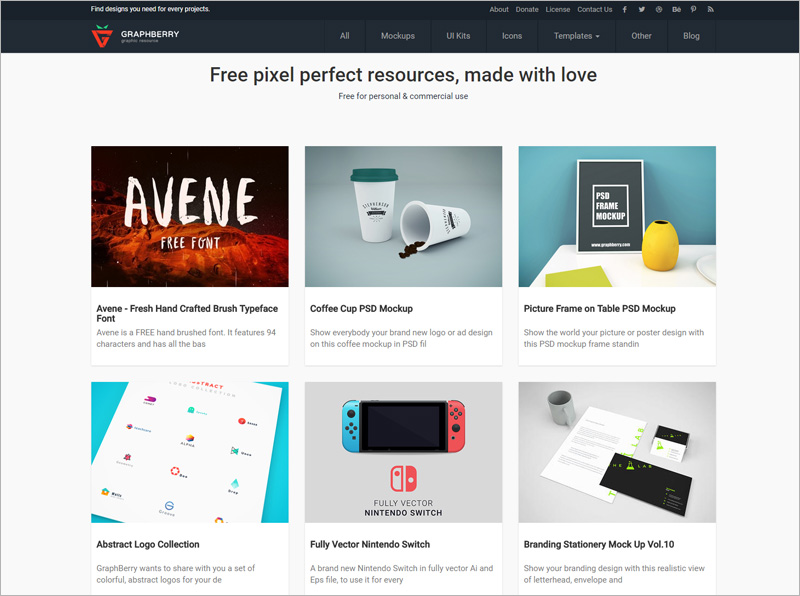
Task: View the License page
Action: [x=558, y=9]
